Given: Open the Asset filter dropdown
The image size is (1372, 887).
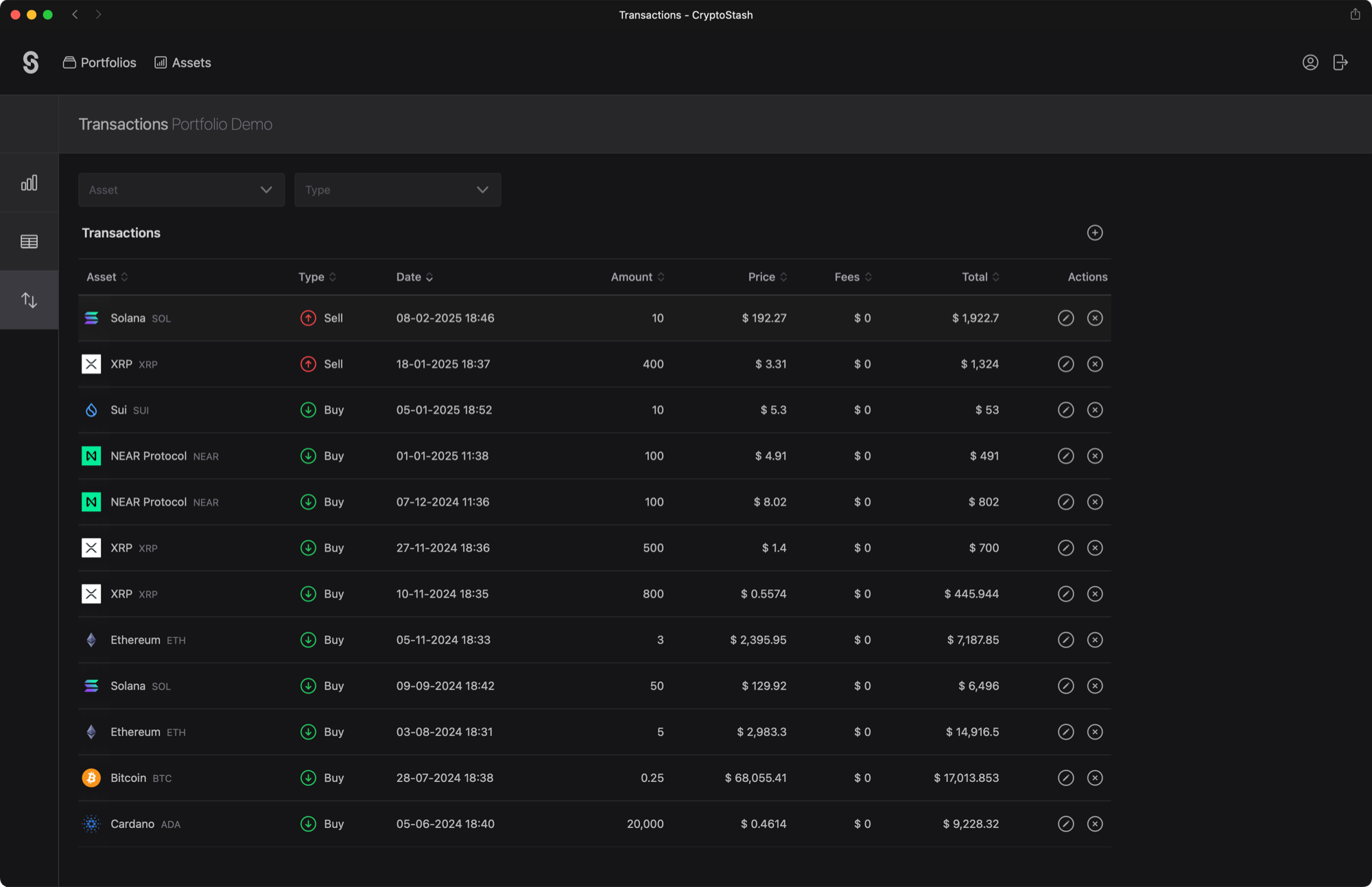Looking at the screenshot, I should 181,189.
